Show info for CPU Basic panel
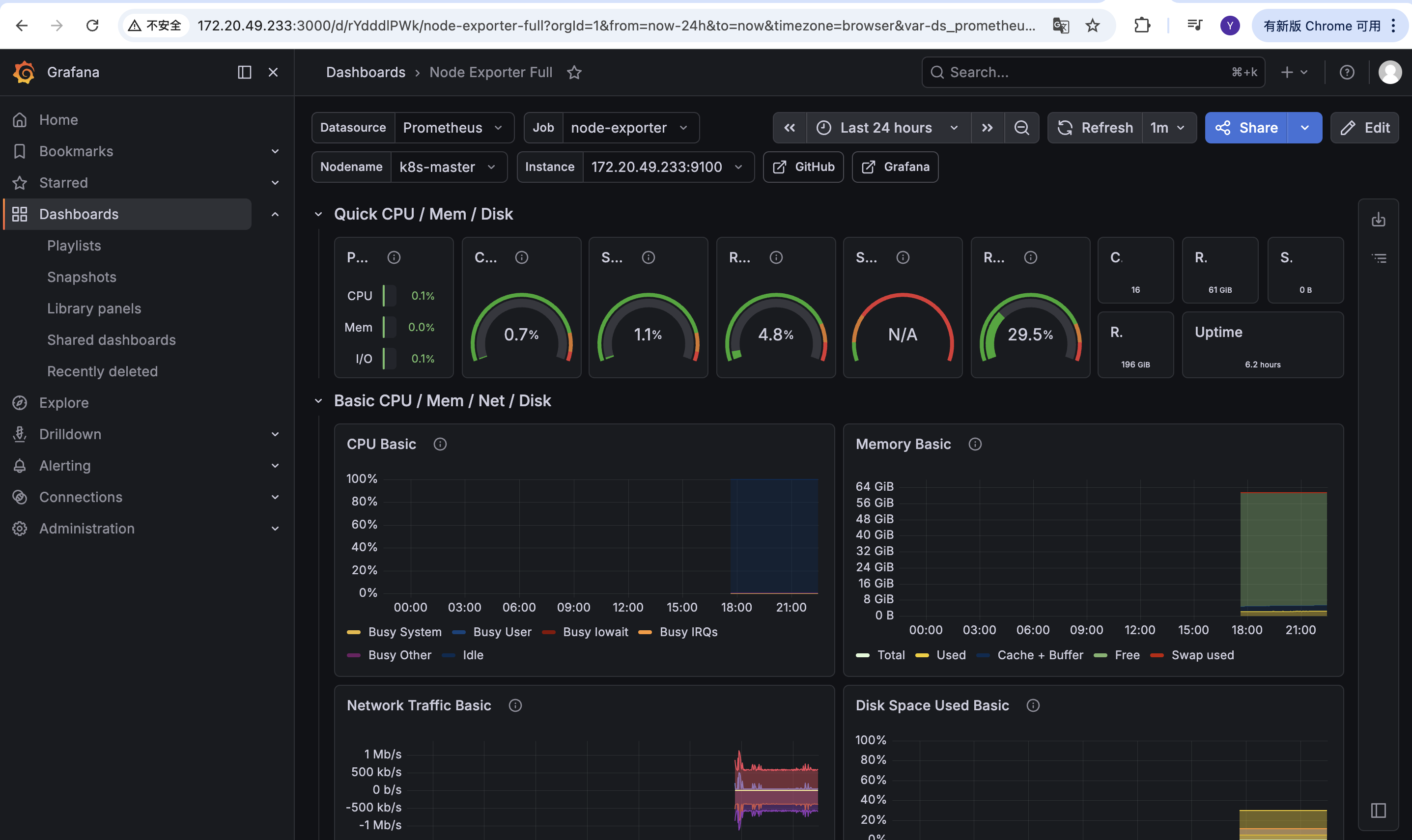 pos(440,445)
